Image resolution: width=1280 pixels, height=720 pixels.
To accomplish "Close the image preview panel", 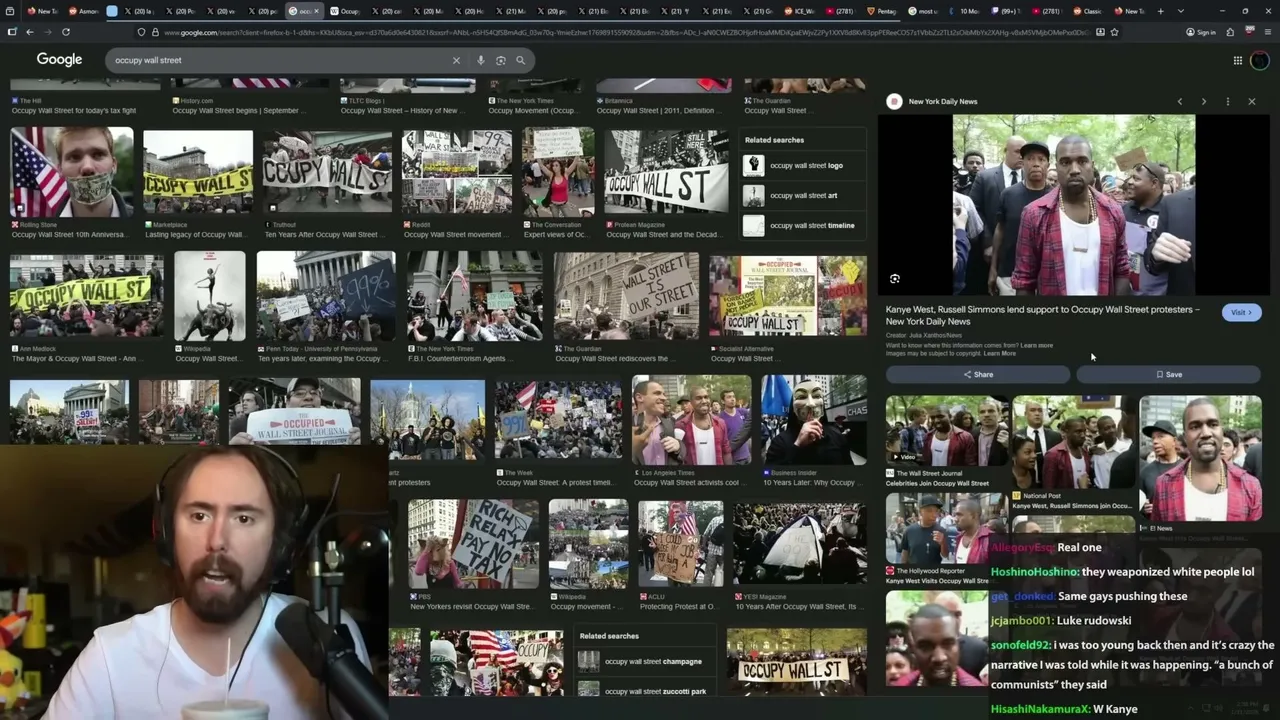I will (x=1252, y=101).
